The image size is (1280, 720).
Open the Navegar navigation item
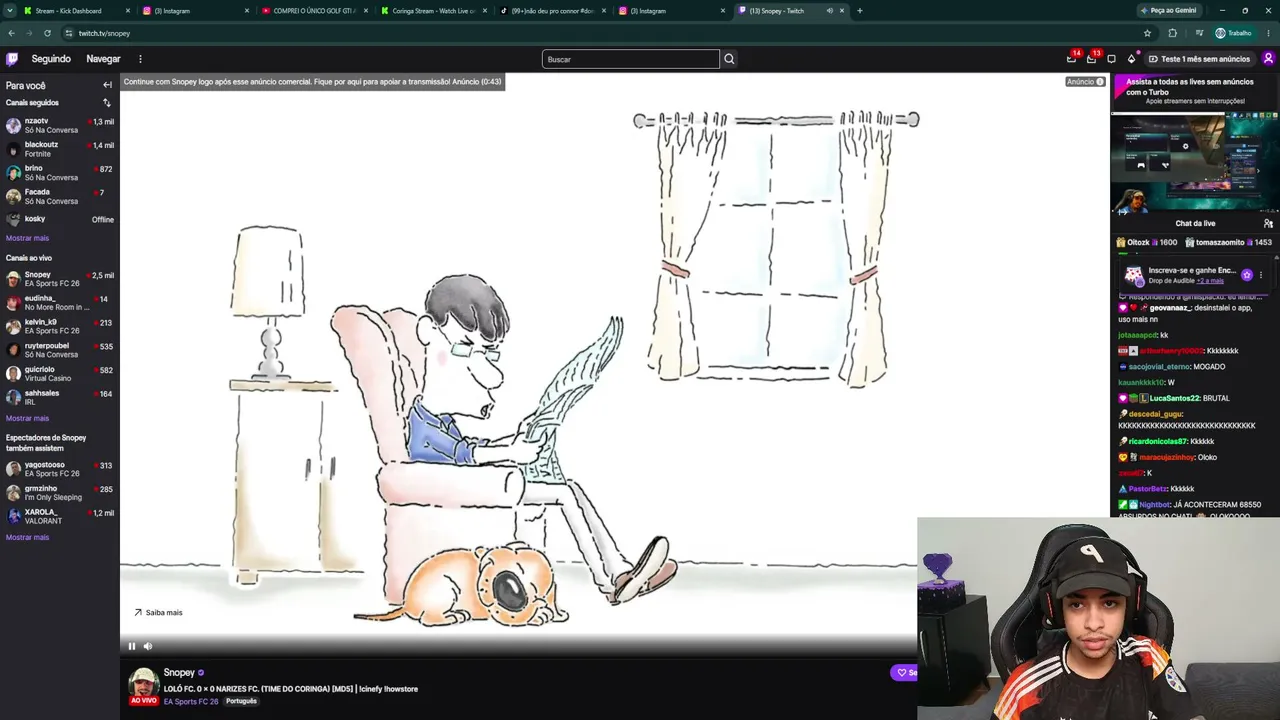point(103,59)
